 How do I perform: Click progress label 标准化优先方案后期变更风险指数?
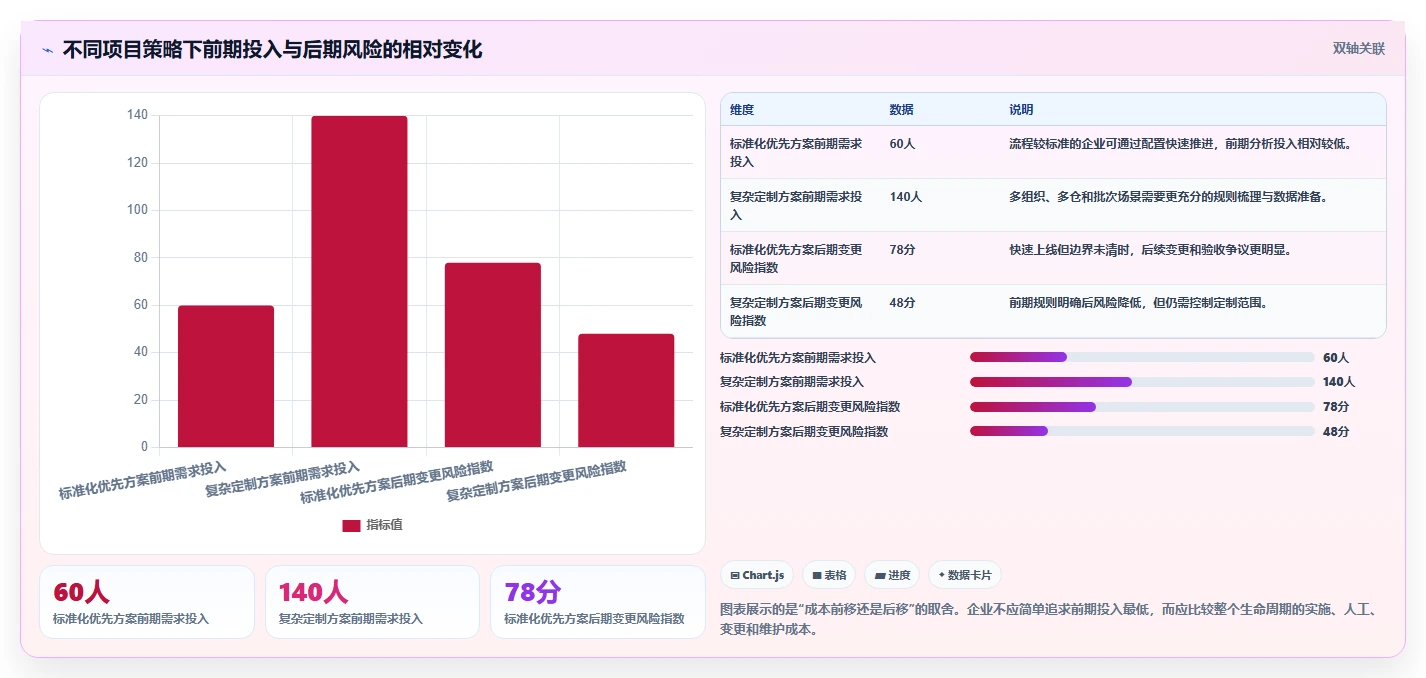point(810,407)
